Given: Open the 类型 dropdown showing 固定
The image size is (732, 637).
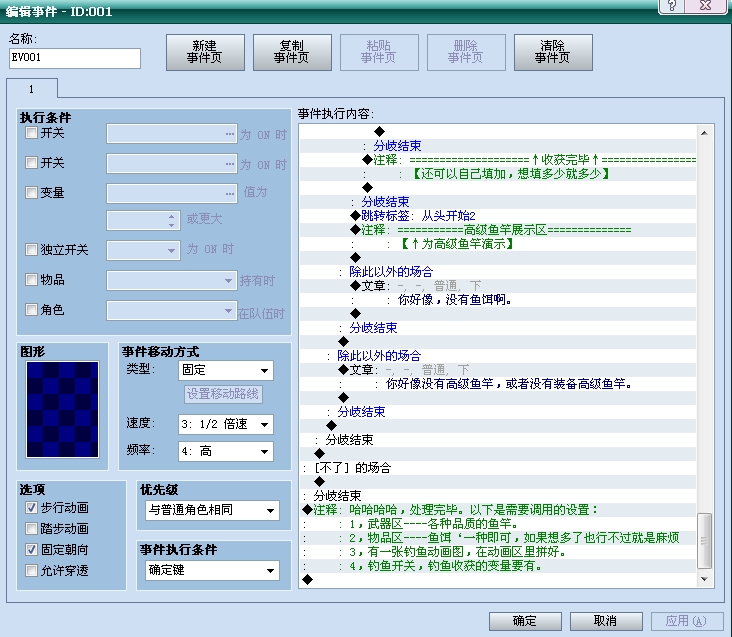Looking at the screenshot, I should (x=226, y=371).
